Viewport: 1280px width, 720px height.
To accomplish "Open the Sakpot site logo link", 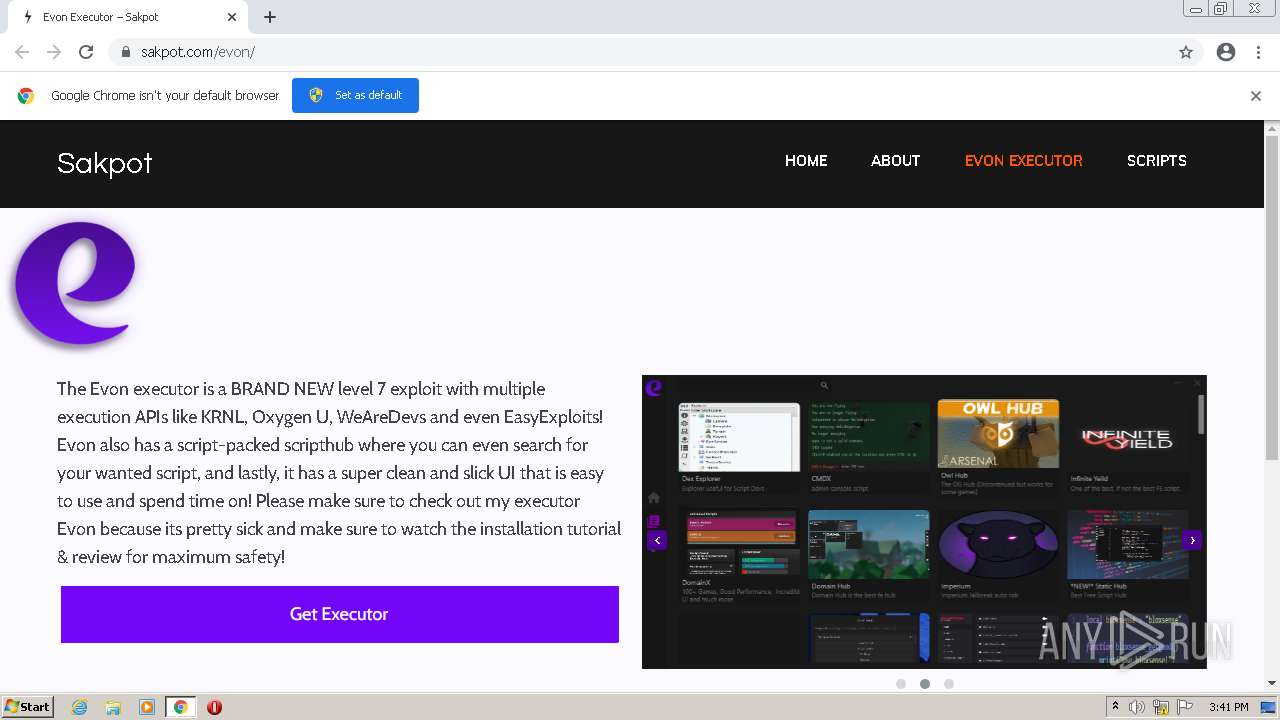I will pyautogui.click(x=105, y=163).
